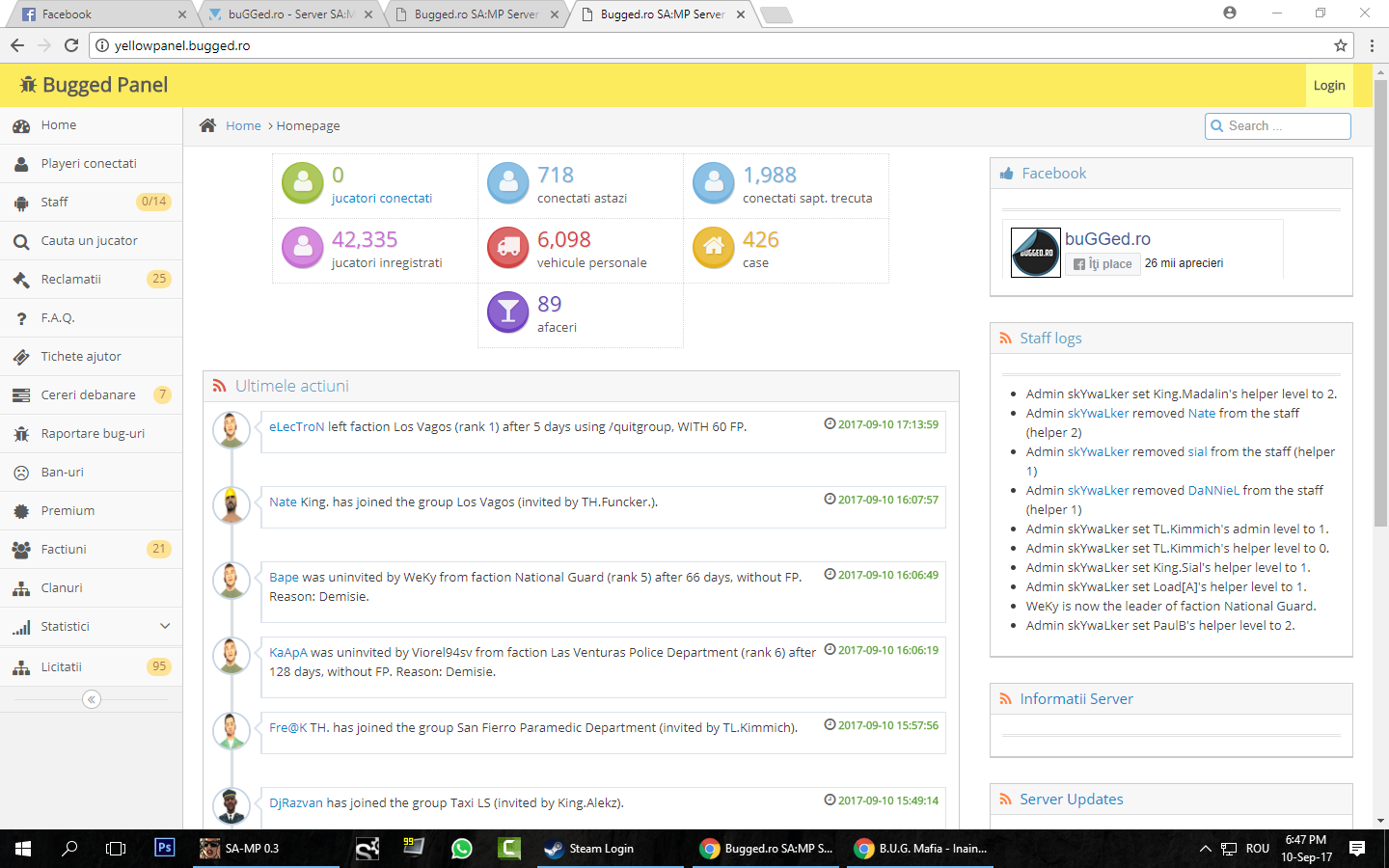The width and height of the screenshot is (1389, 868).
Task: Open the Windows notification center icon
Action: (x=1357, y=849)
